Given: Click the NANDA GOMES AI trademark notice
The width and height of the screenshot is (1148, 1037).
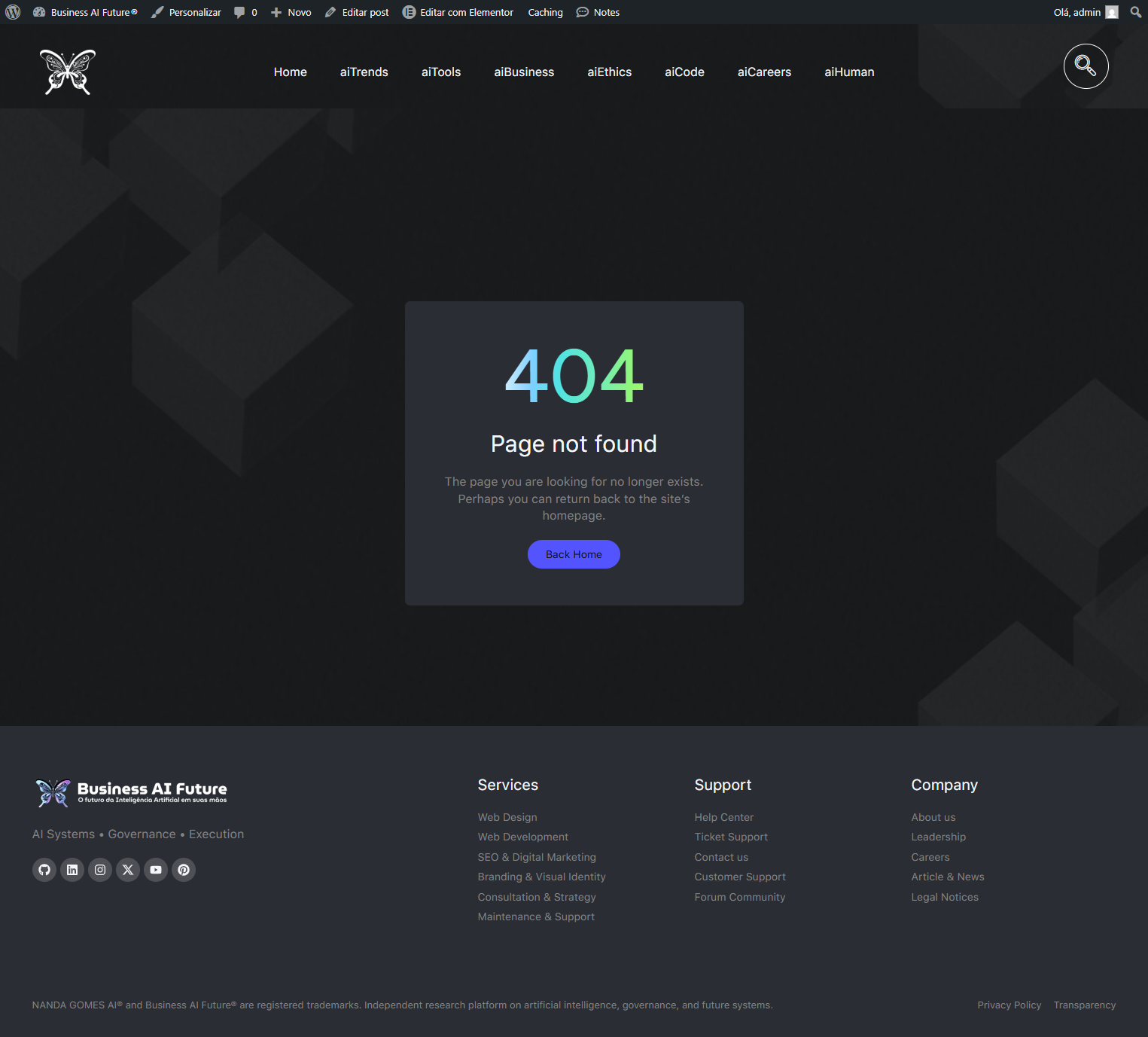Looking at the screenshot, I should [403, 1005].
